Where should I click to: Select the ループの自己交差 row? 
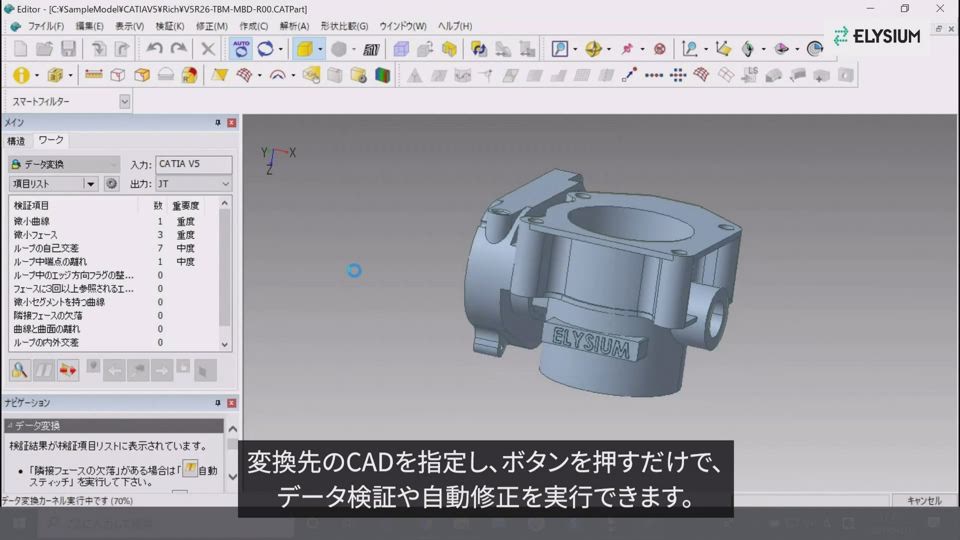tap(114, 249)
